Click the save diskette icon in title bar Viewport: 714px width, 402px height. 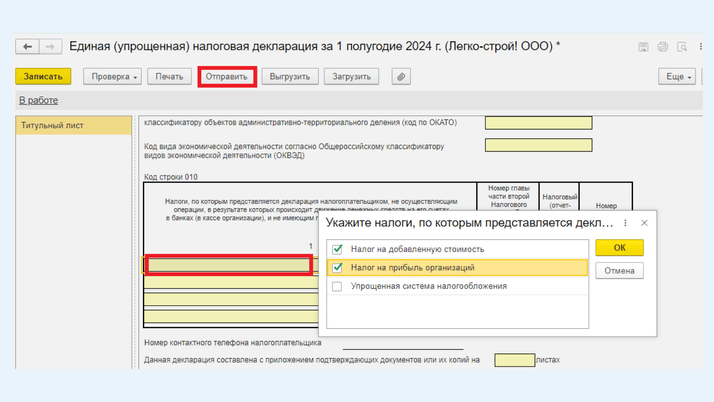pos(661,47)
